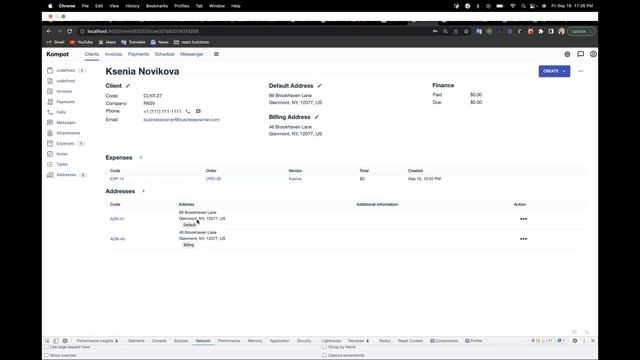Open the DevTools Components tab
Viewport: 640px width, 360px height.
(444, 340)
